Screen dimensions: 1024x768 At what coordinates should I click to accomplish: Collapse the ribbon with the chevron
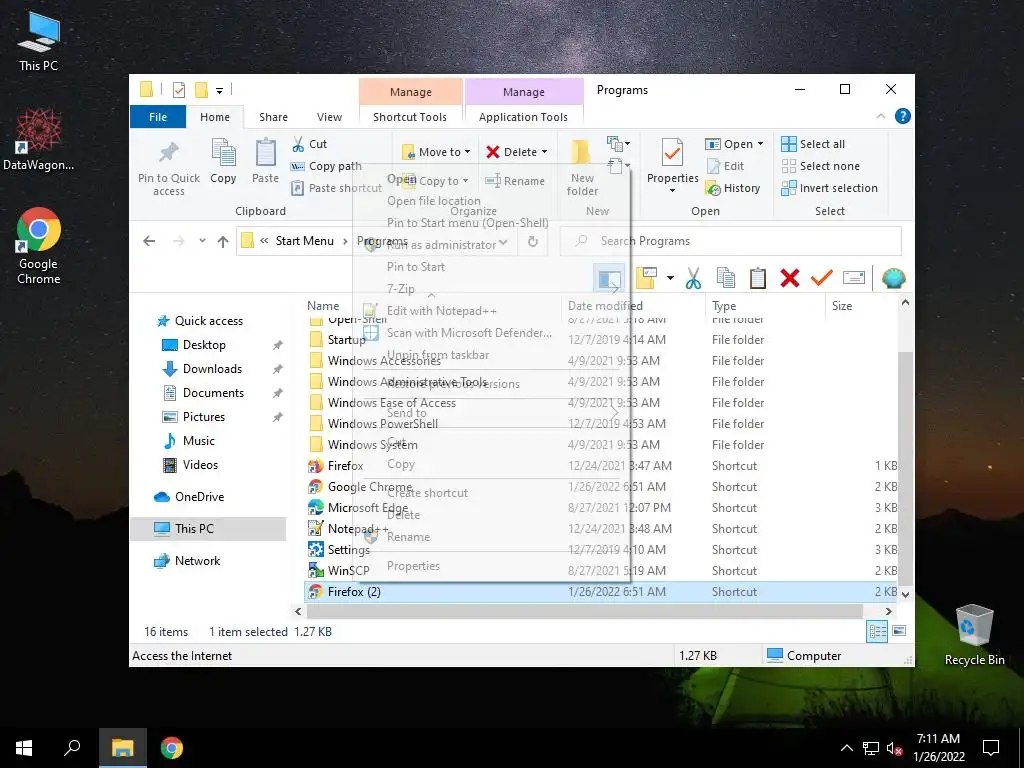(880, 116)
